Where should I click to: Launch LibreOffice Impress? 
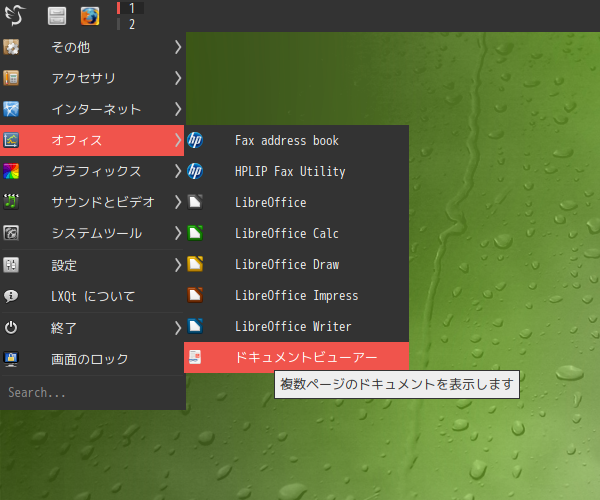[297, 295]
